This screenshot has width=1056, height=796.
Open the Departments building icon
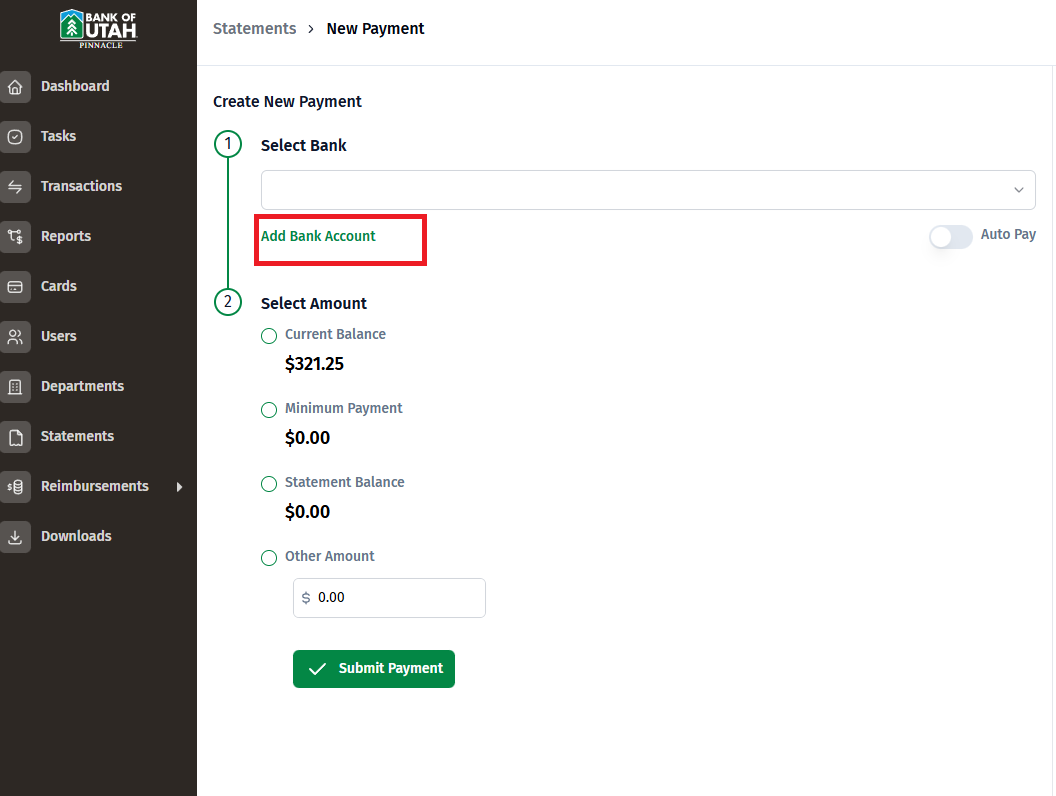tap(15, 387)
